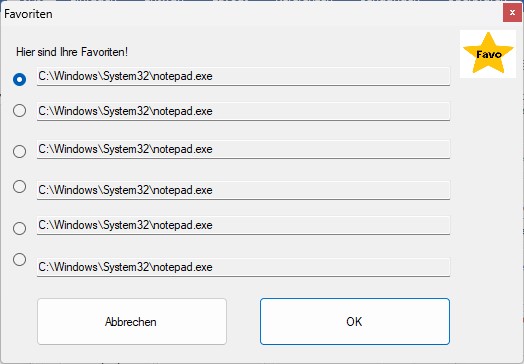Viewport: 524px width, 364px height.
Task: Confirm selection with the OK button
Action: pyautogui.click(x=355, y=322)
